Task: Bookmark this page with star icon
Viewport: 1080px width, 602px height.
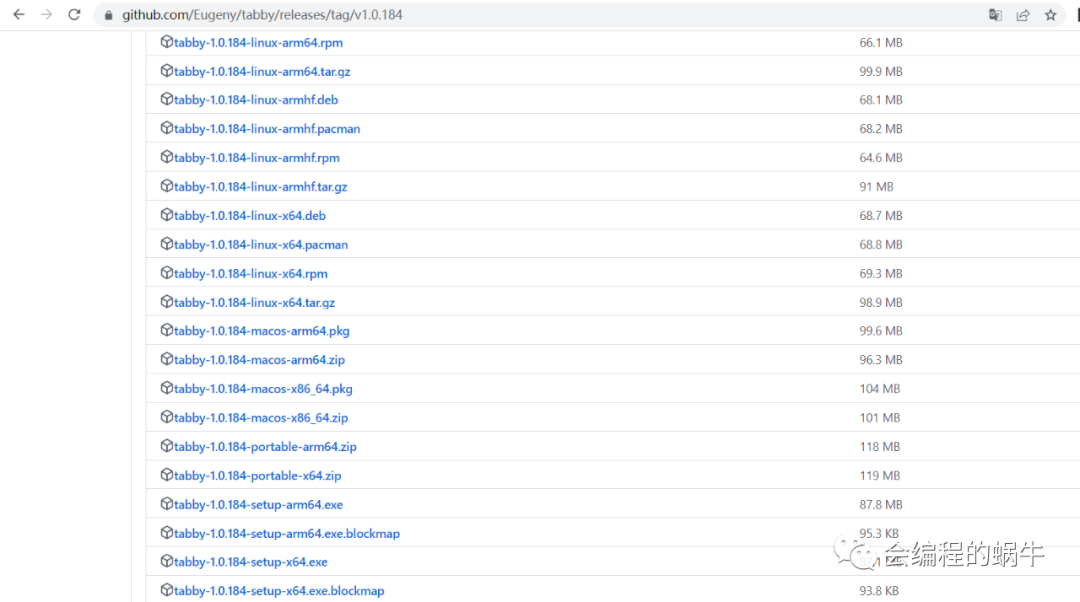Action: [x=1050, y=14]
